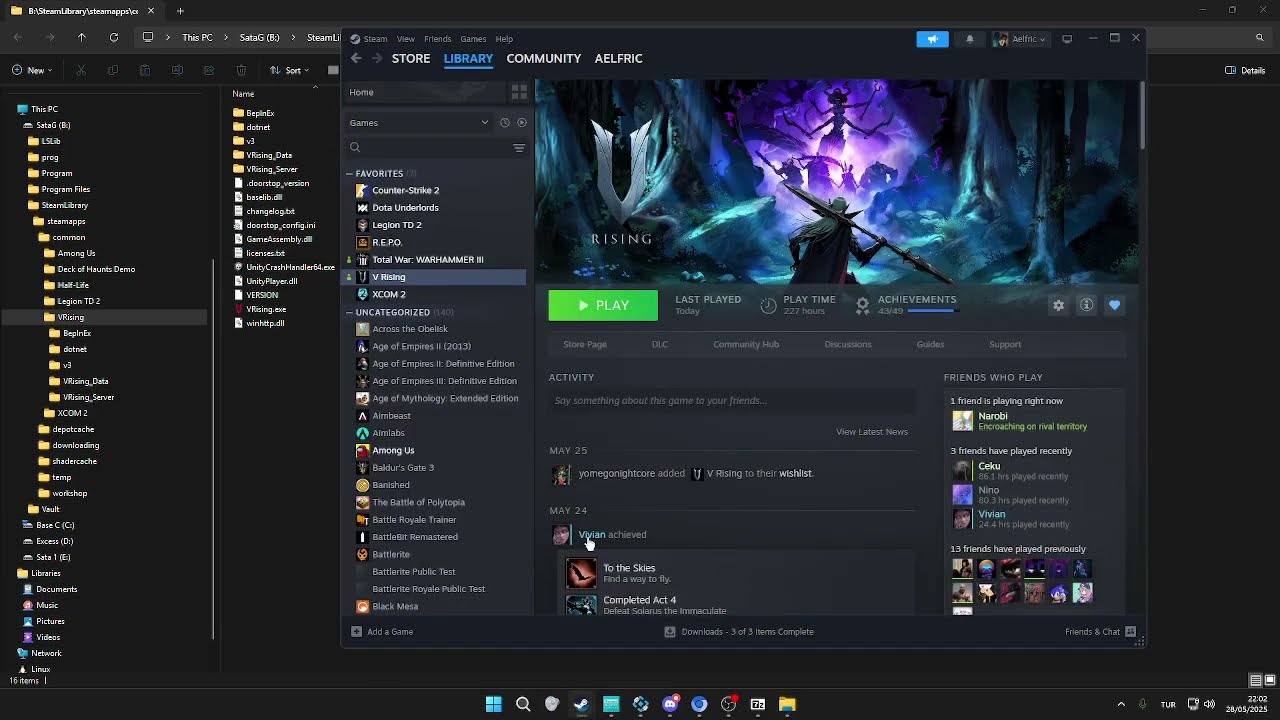Click the activity status input field
Screen dimensions: 1280x720
click(731, 401)
